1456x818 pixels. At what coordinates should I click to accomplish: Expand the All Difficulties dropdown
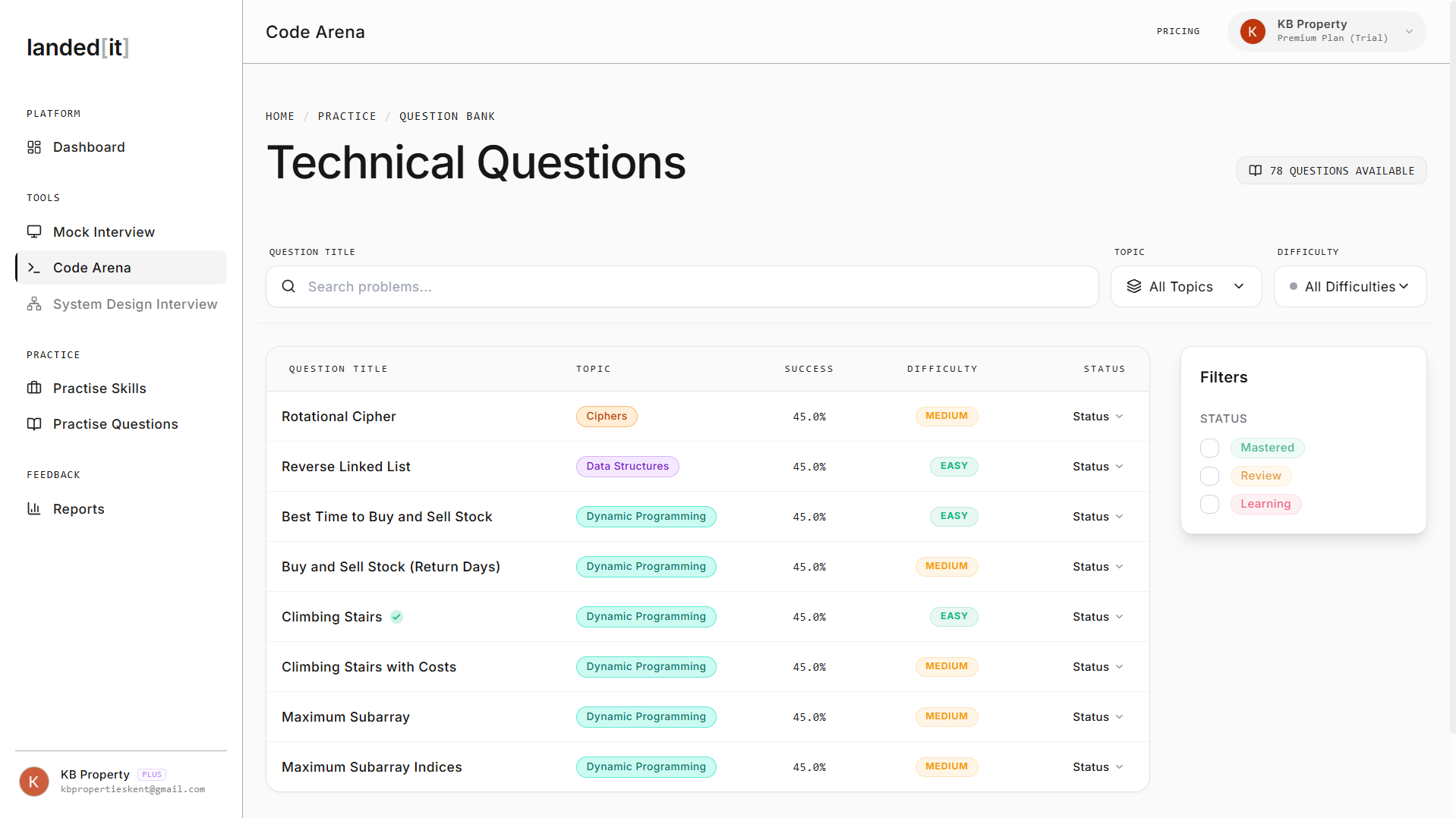(1349, 286)
